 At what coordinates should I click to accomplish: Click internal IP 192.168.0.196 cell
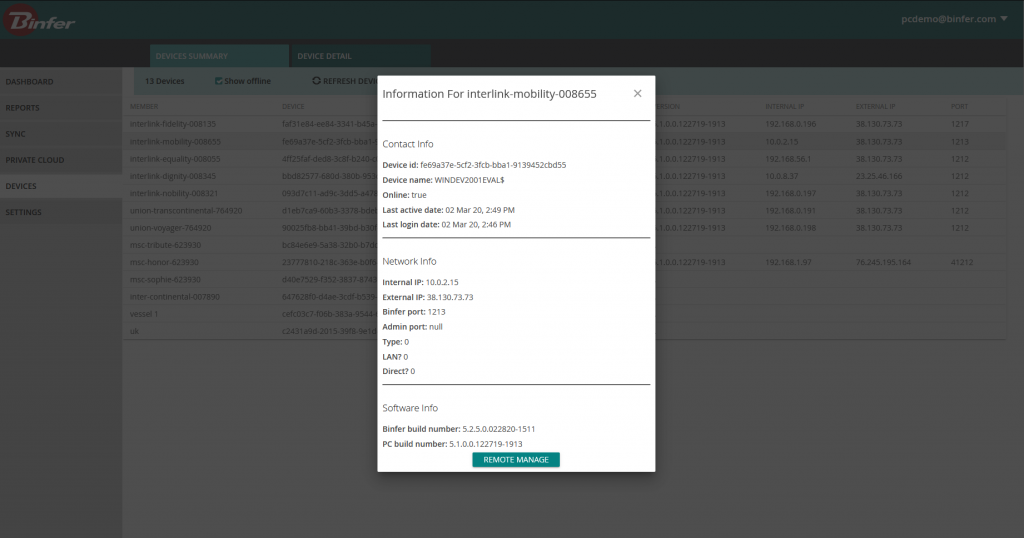[791, 124]
